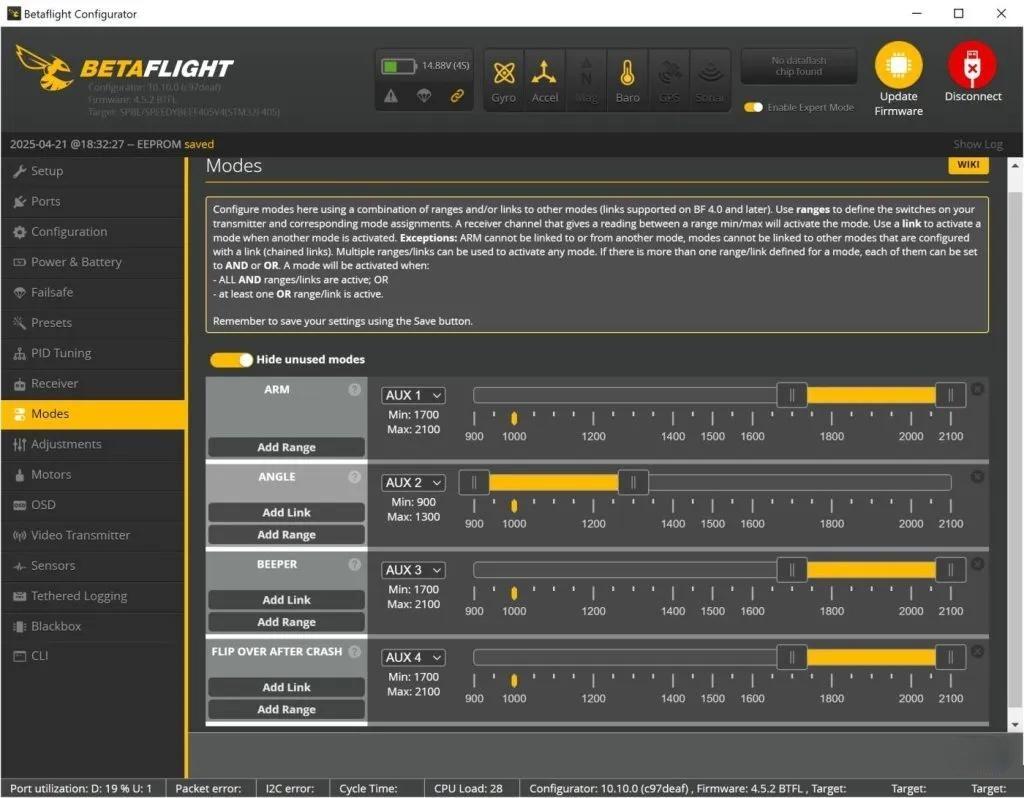Open the WIKI link for Modes
The image size is (1024, 798).
(968, 165)
